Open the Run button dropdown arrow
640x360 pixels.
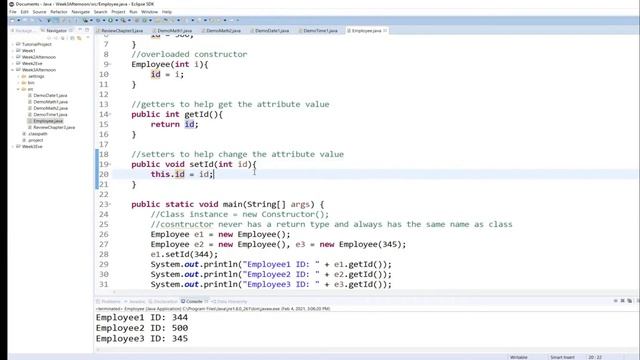tap(117, 20)
